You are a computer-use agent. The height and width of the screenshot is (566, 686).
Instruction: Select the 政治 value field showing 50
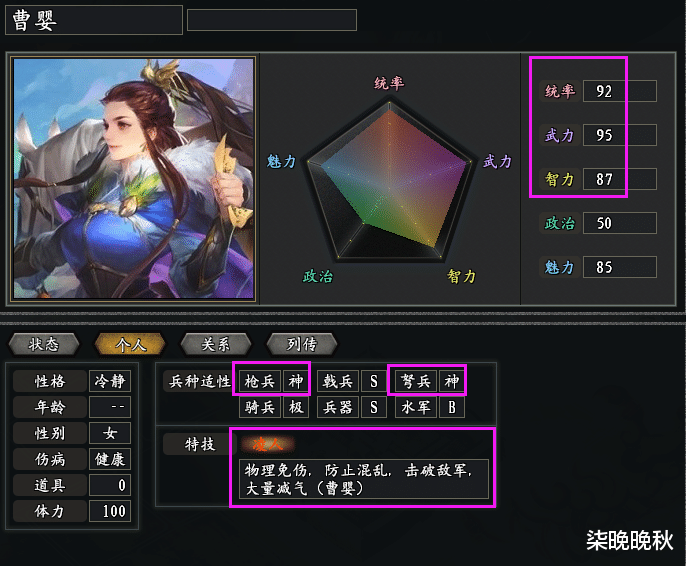click(x=620, y=223)
